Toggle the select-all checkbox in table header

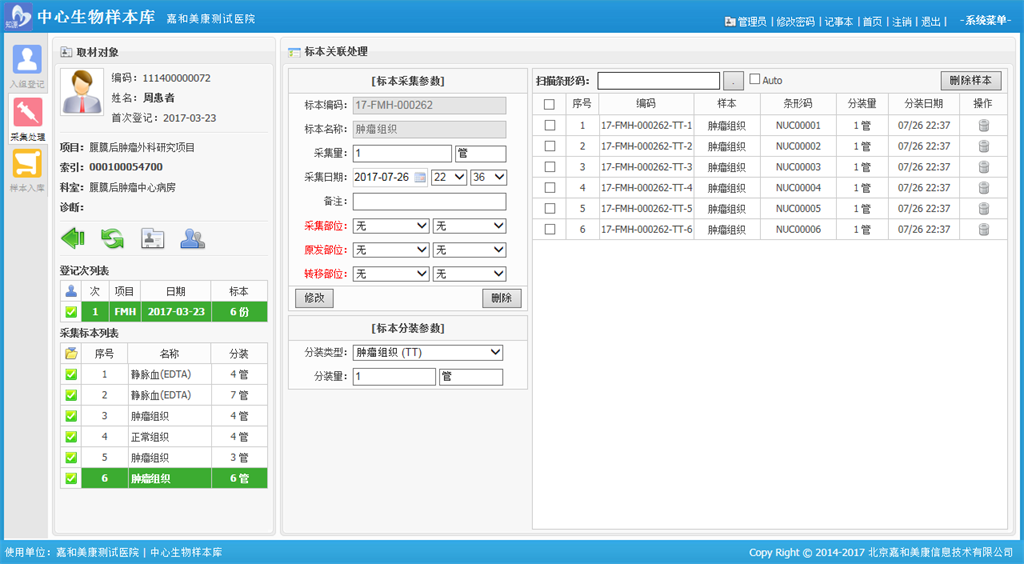(x=549, y=104)
